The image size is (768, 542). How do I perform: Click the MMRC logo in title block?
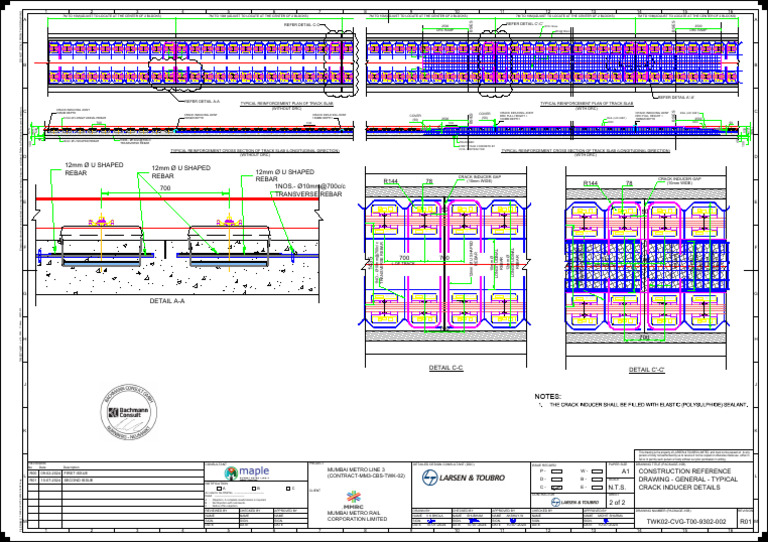coord(353,499)
